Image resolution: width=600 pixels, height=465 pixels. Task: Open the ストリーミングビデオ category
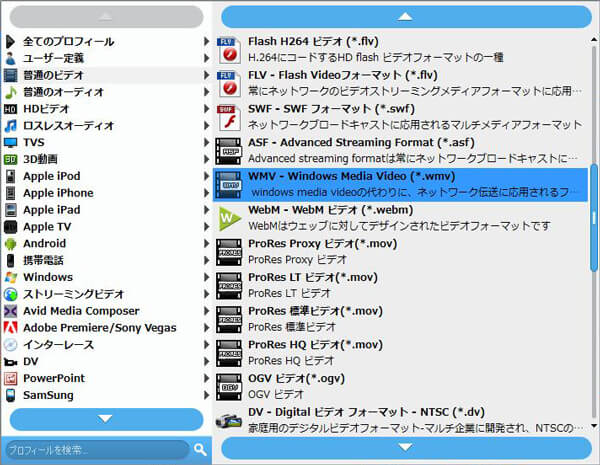click(x=106, y=294)
